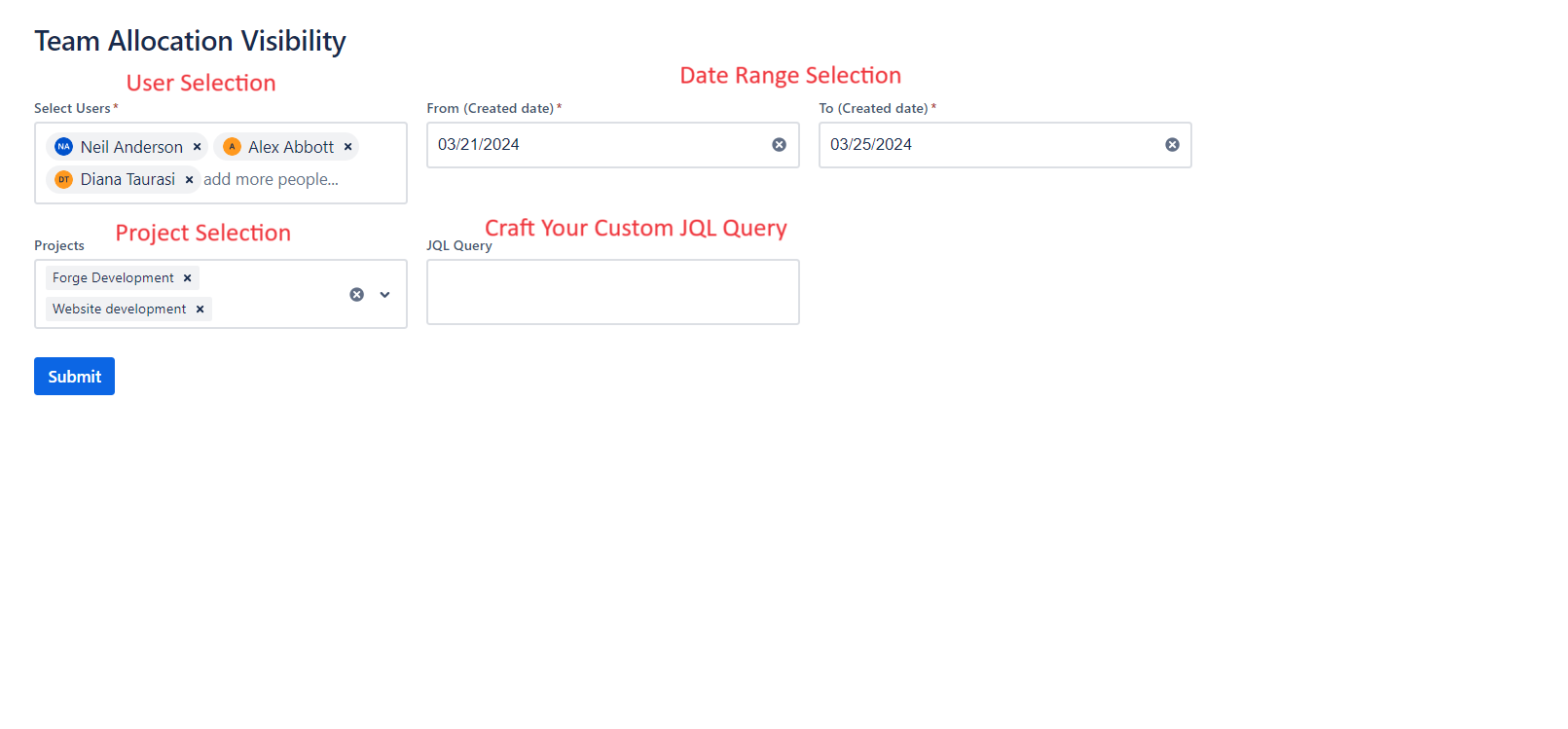Click Diana Taurasi's avatar icon

click(x=64, y=180)
